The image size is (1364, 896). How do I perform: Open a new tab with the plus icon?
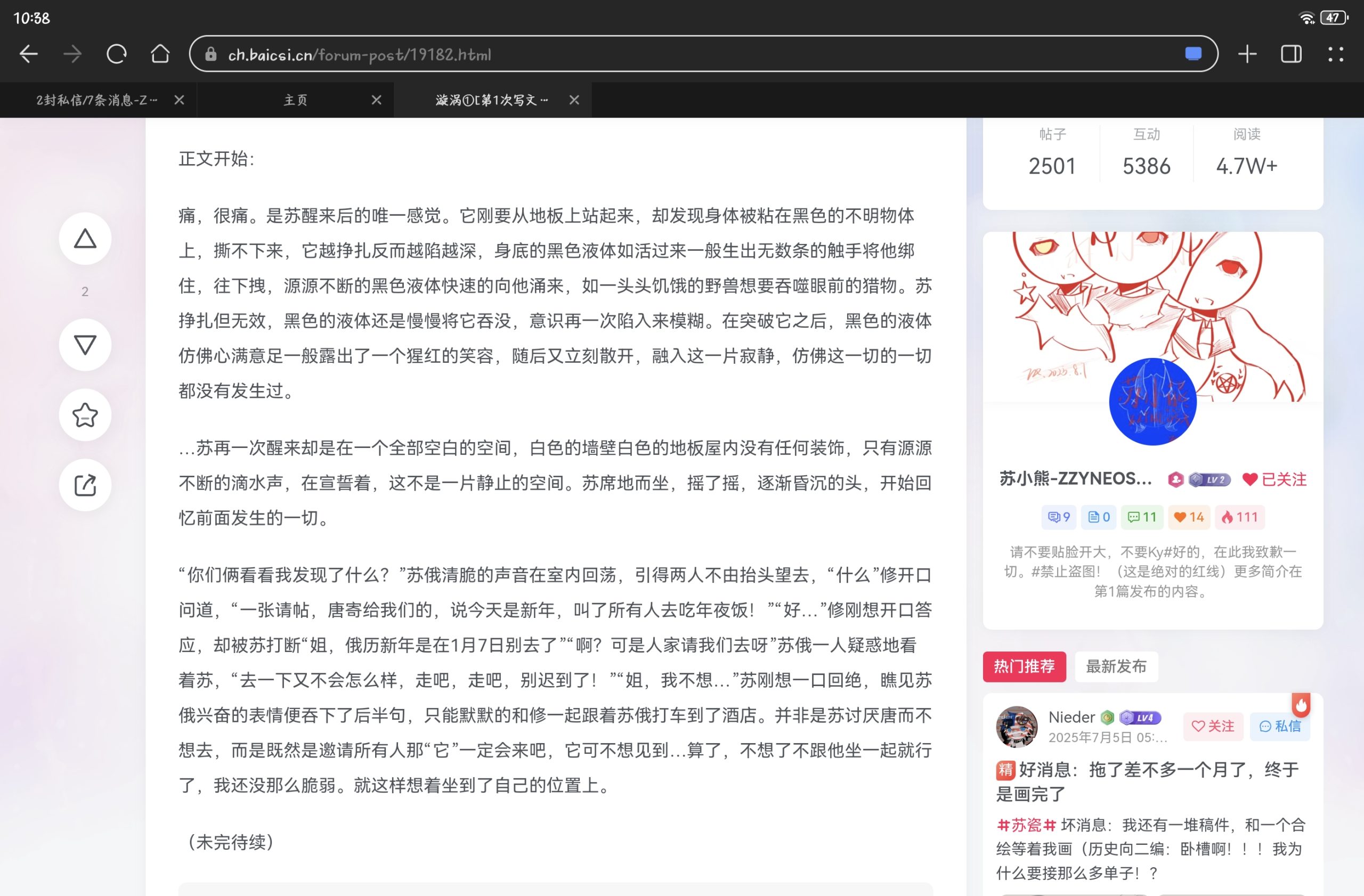pos(1247,54)
